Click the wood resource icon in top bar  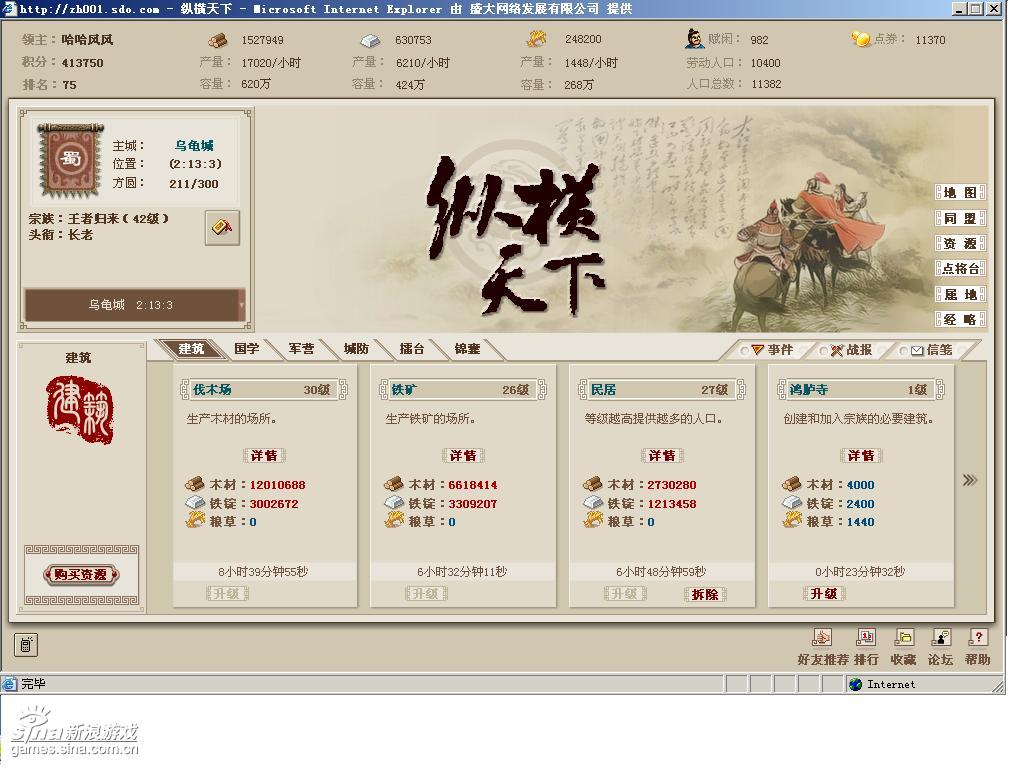(218, 40)
